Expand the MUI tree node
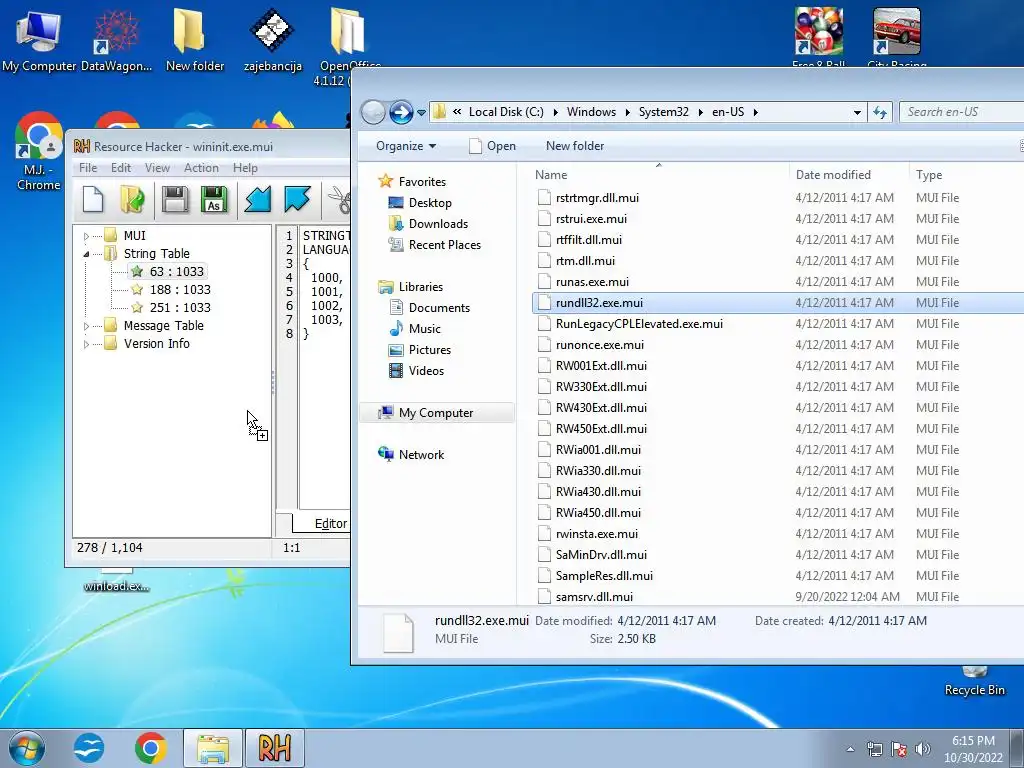This screenshot has width=1024, height=768. 86,236
